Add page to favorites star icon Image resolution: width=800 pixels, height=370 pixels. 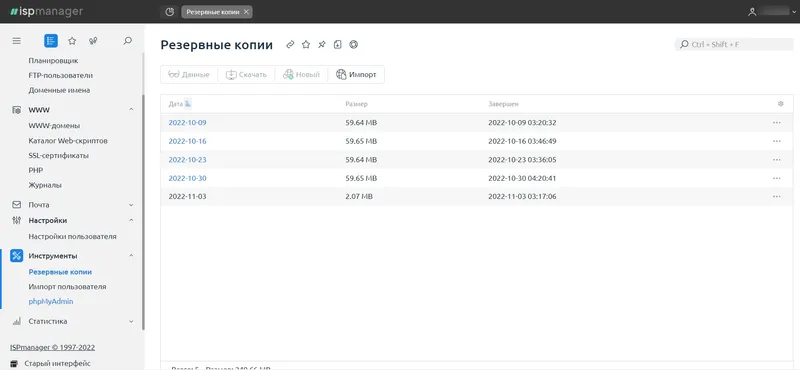306,45
